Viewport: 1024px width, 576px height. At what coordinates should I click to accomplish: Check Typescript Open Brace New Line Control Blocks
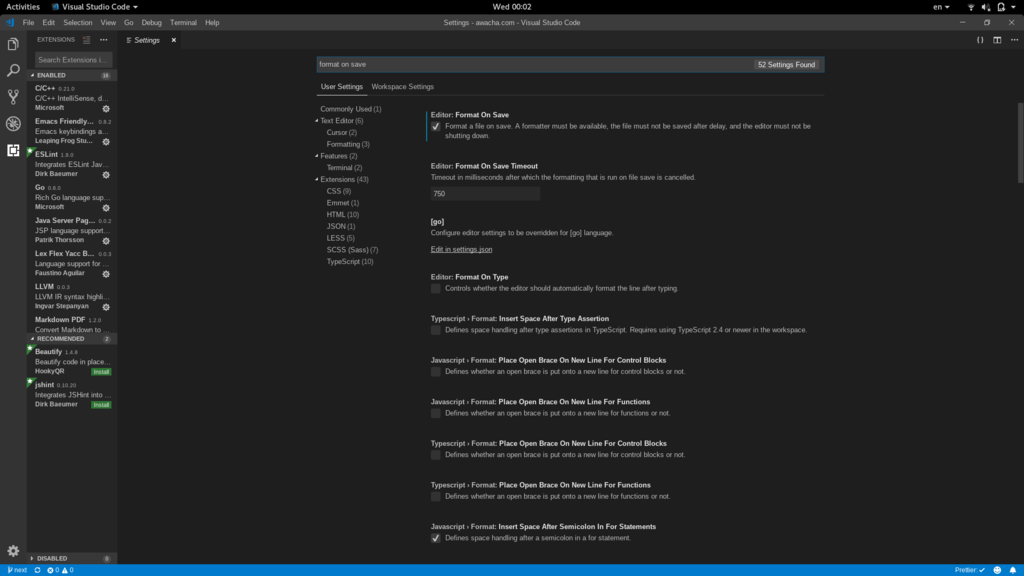tap(436, 455)
